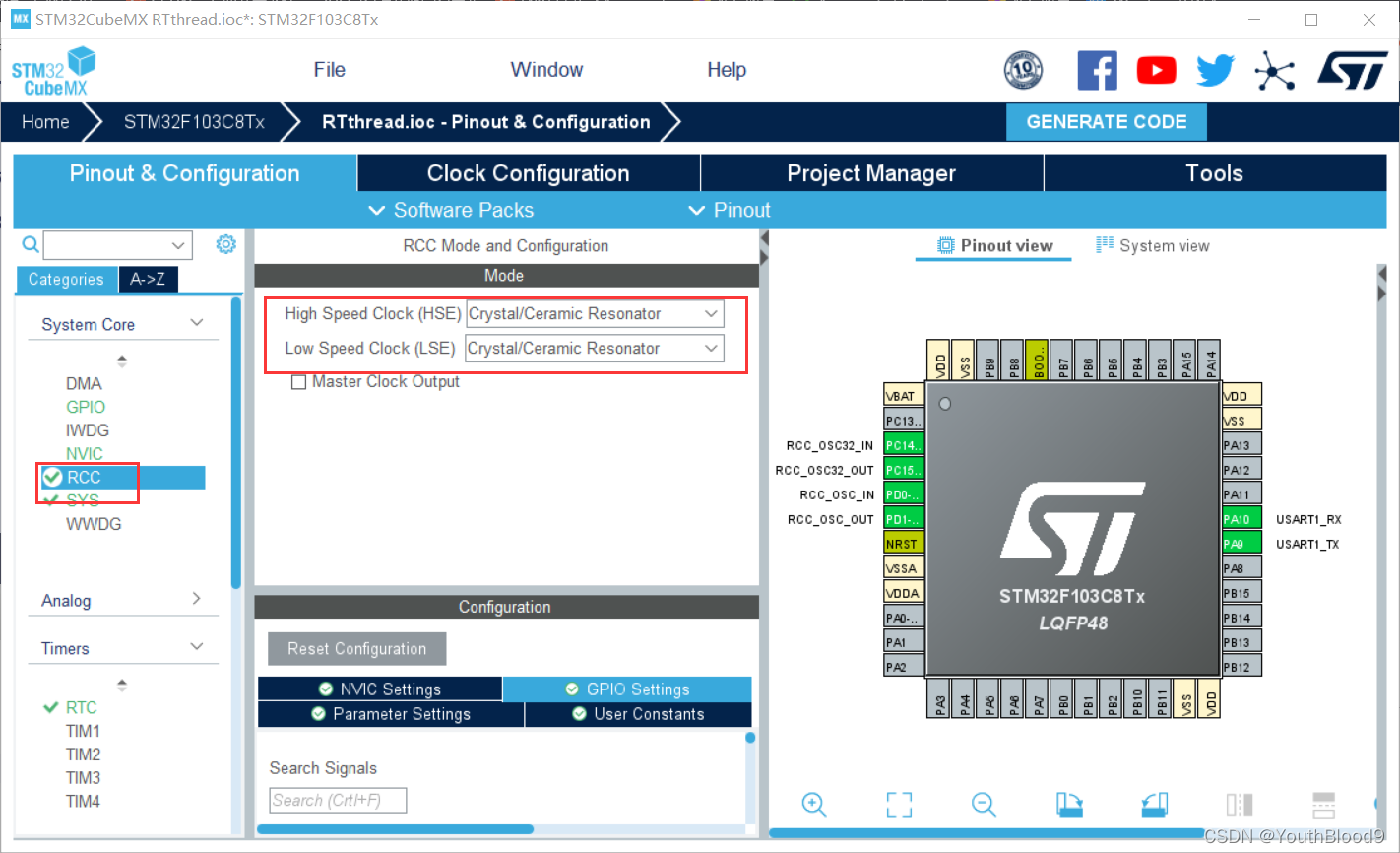
Task: Switch to the Tools tab
Action: pos(1215,173)
